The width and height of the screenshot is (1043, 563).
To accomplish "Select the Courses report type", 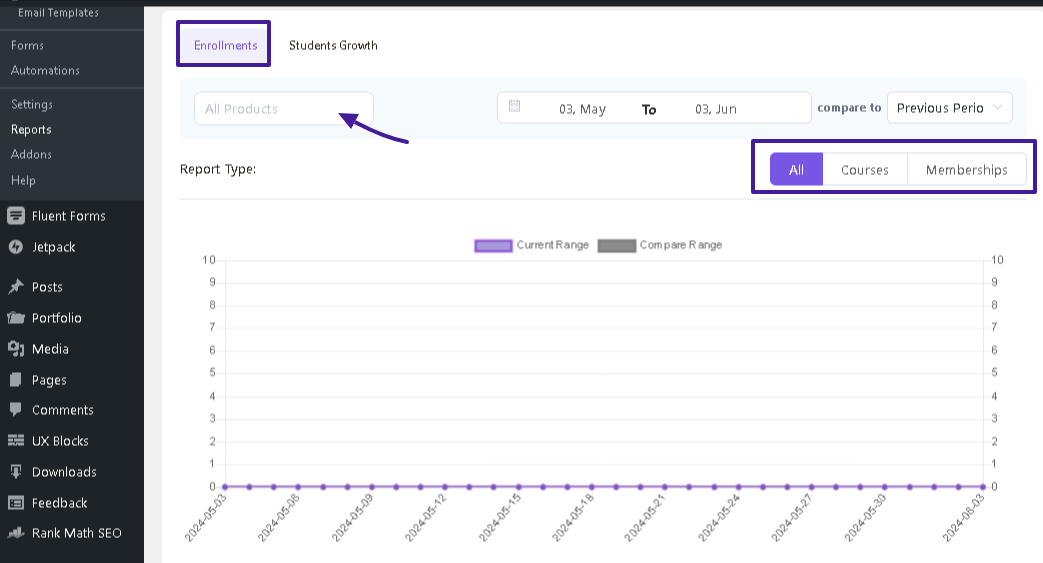I will (x=865, y=170).
